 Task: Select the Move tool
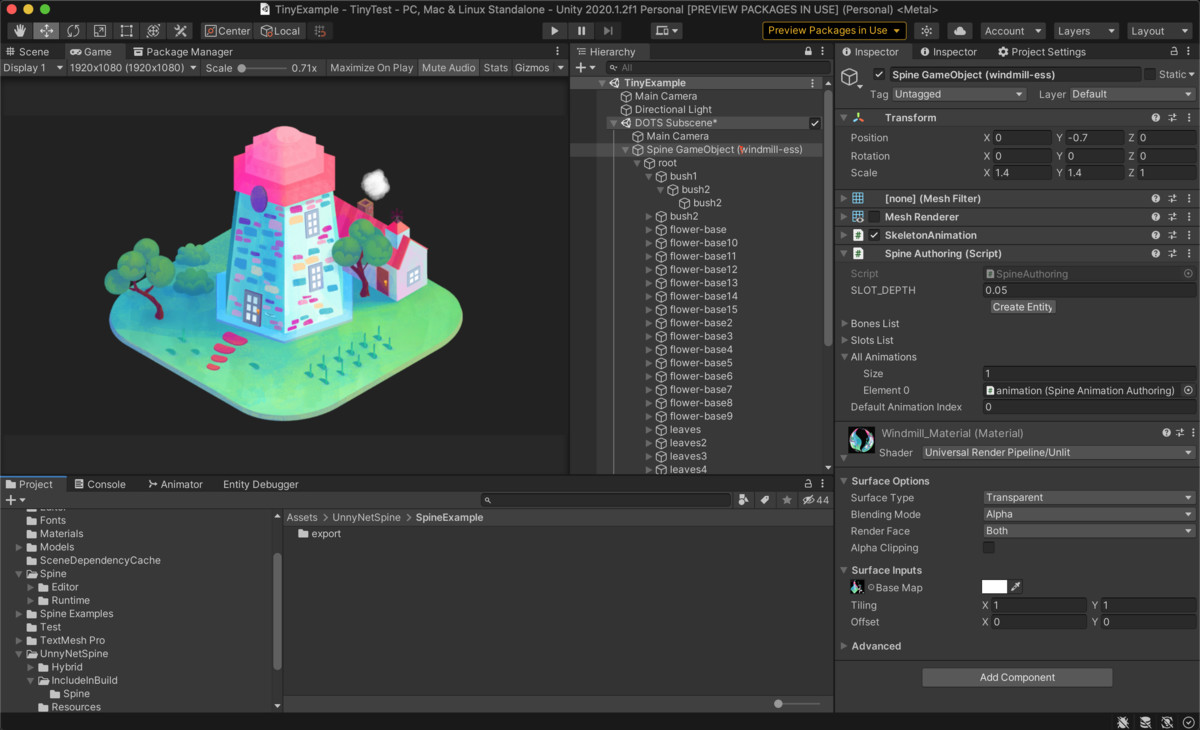coord(45,31)
